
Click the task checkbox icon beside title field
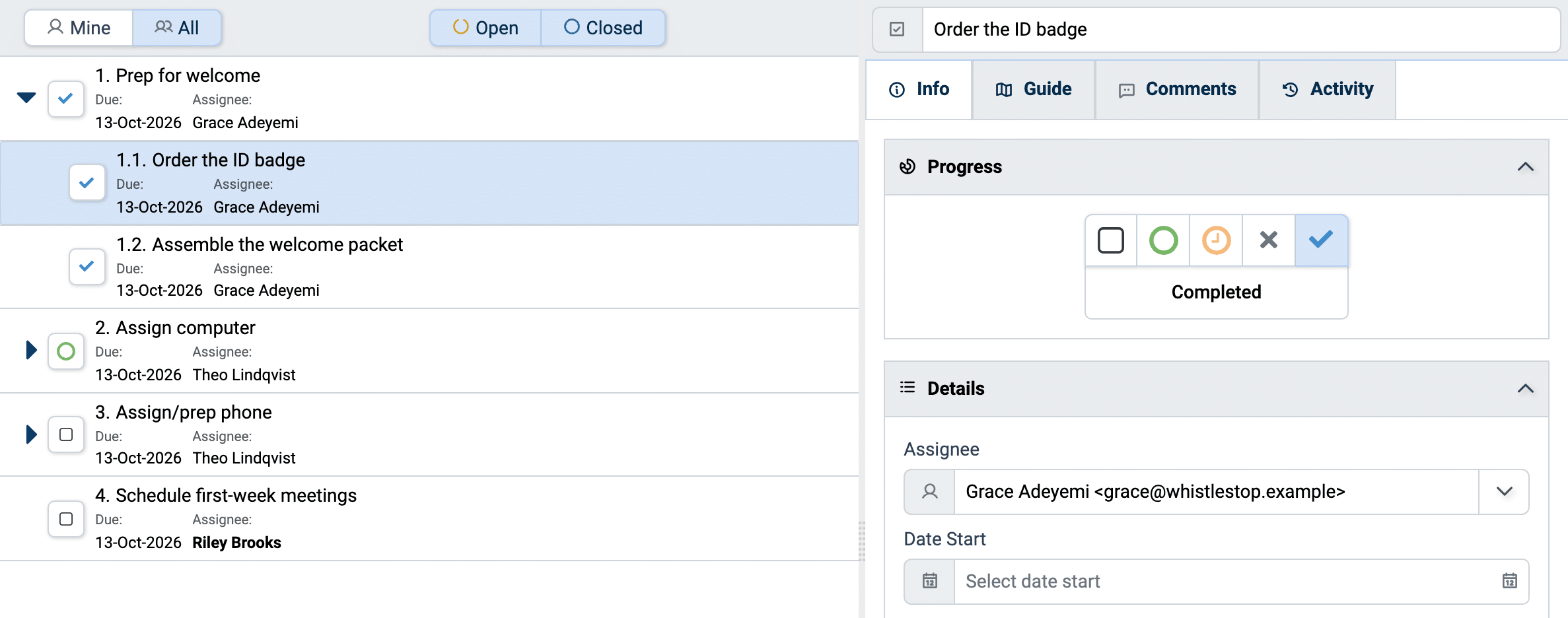[x=897, y=29]
